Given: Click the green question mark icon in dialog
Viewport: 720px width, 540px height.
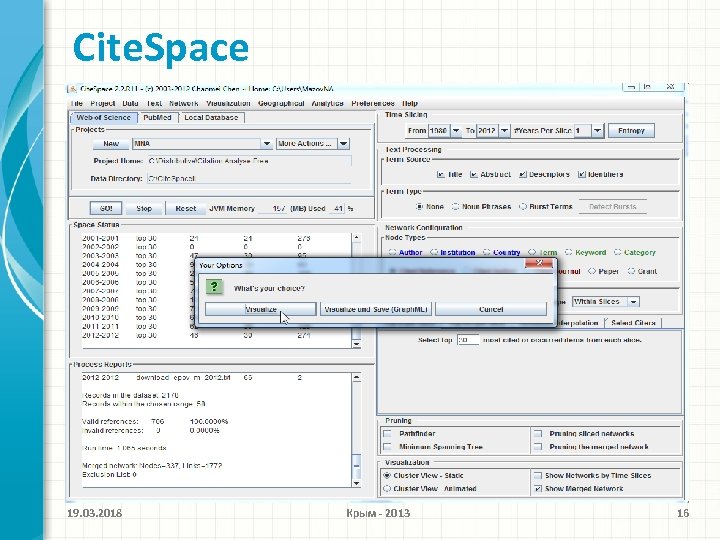Looking at the screenshot, I should pos(214,287).
